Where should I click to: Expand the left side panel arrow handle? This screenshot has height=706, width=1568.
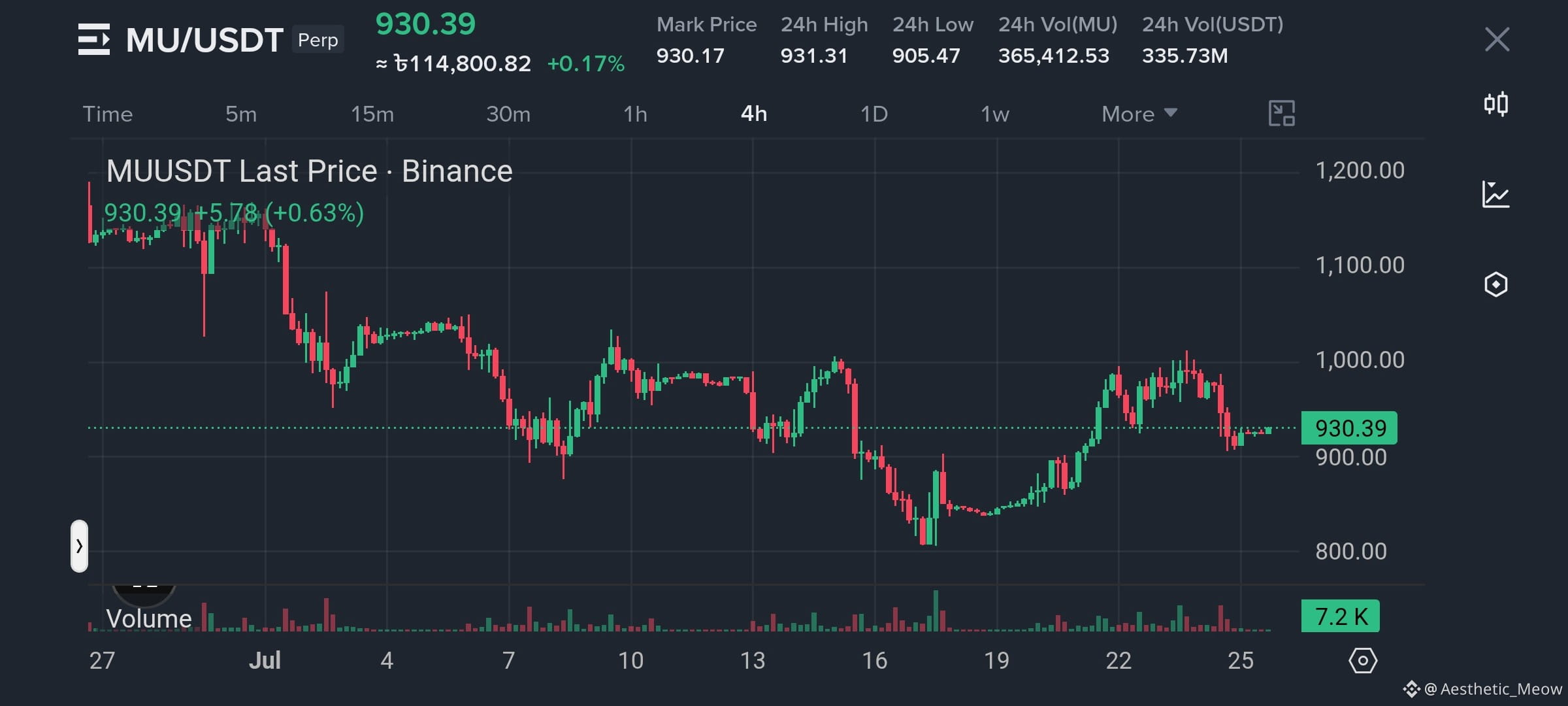(x=79, y=546)
